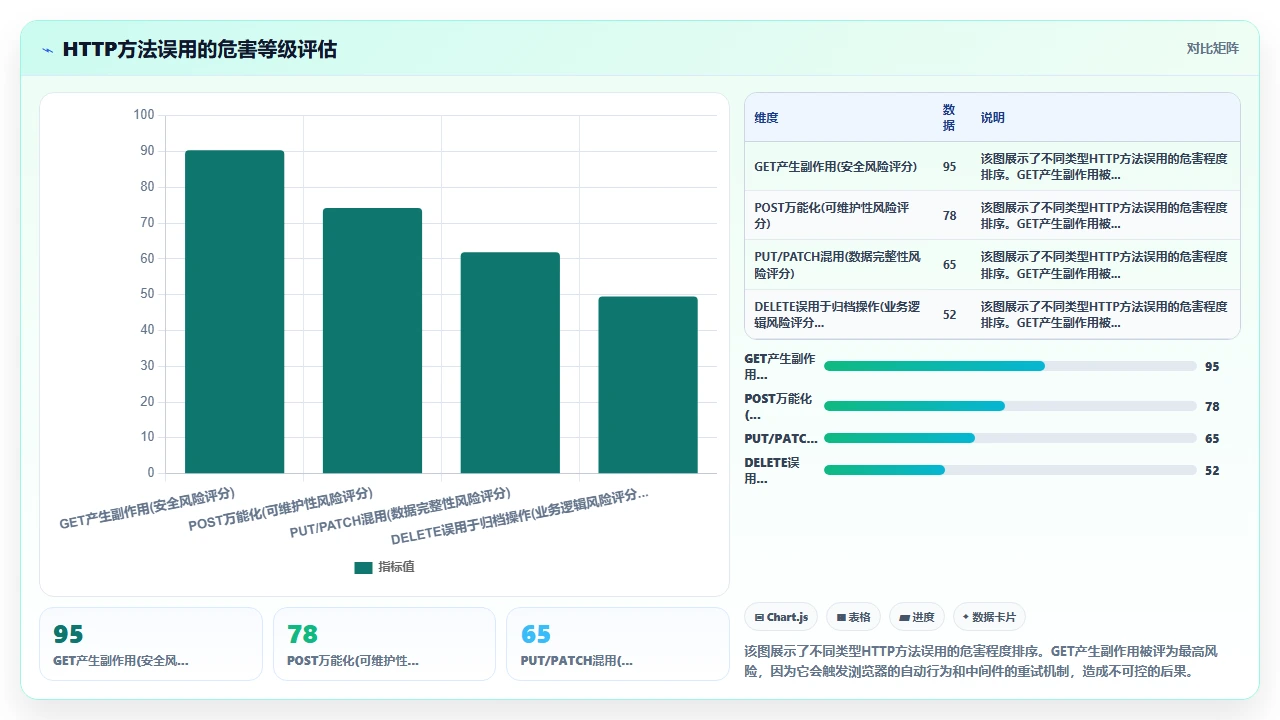Viewport: 1280px width, 720px height.
Task: Click the DELETE误用于归档操作 bar in chart
Action: [648, 384]
